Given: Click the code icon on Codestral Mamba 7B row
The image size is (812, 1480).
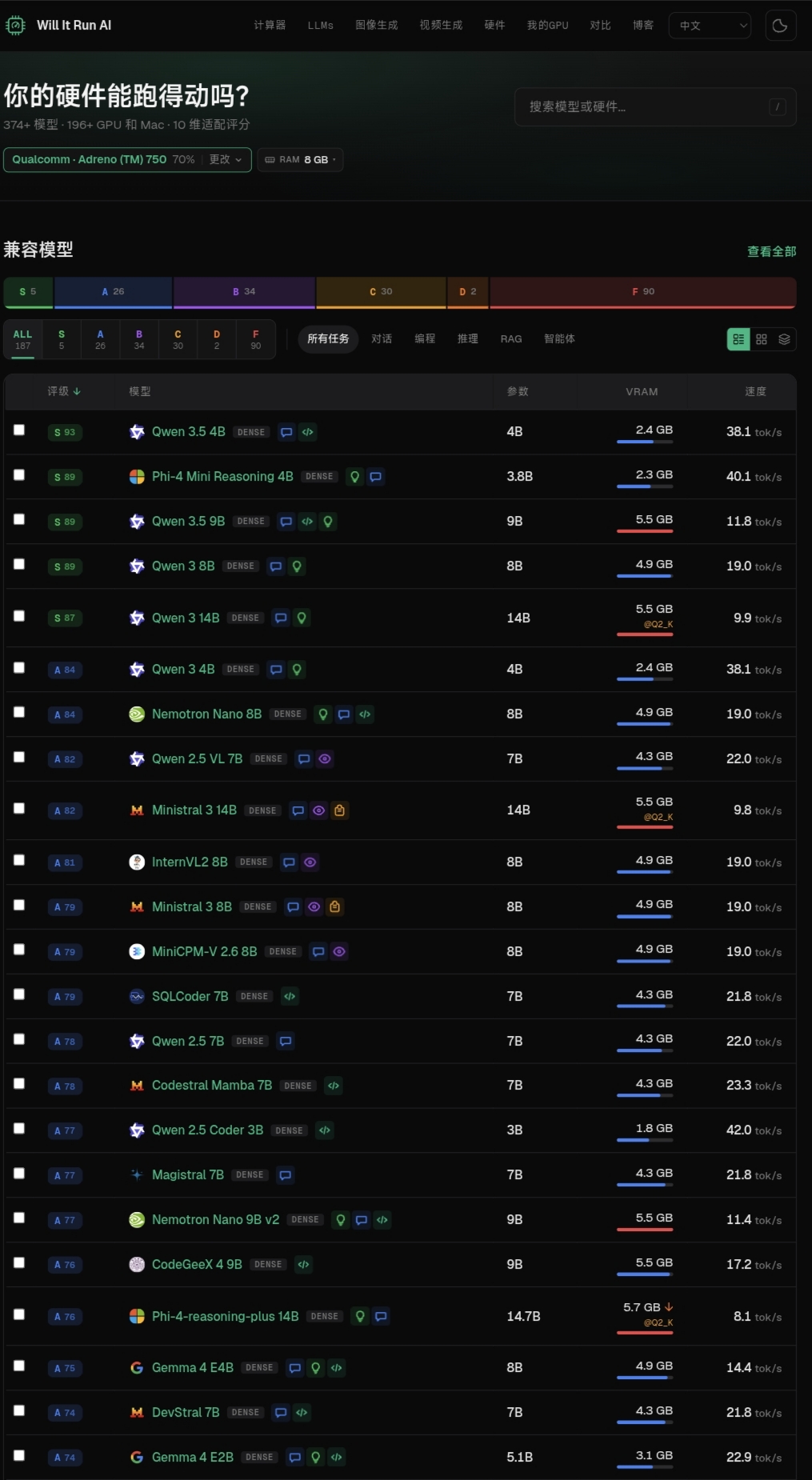Looking at the screenshot, I should tap(334, 1086).
